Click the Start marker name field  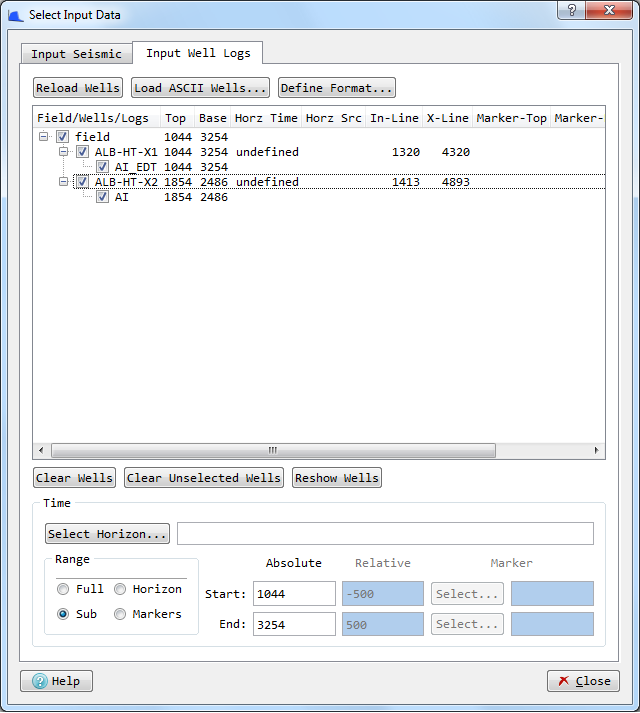tap(552, 594)
